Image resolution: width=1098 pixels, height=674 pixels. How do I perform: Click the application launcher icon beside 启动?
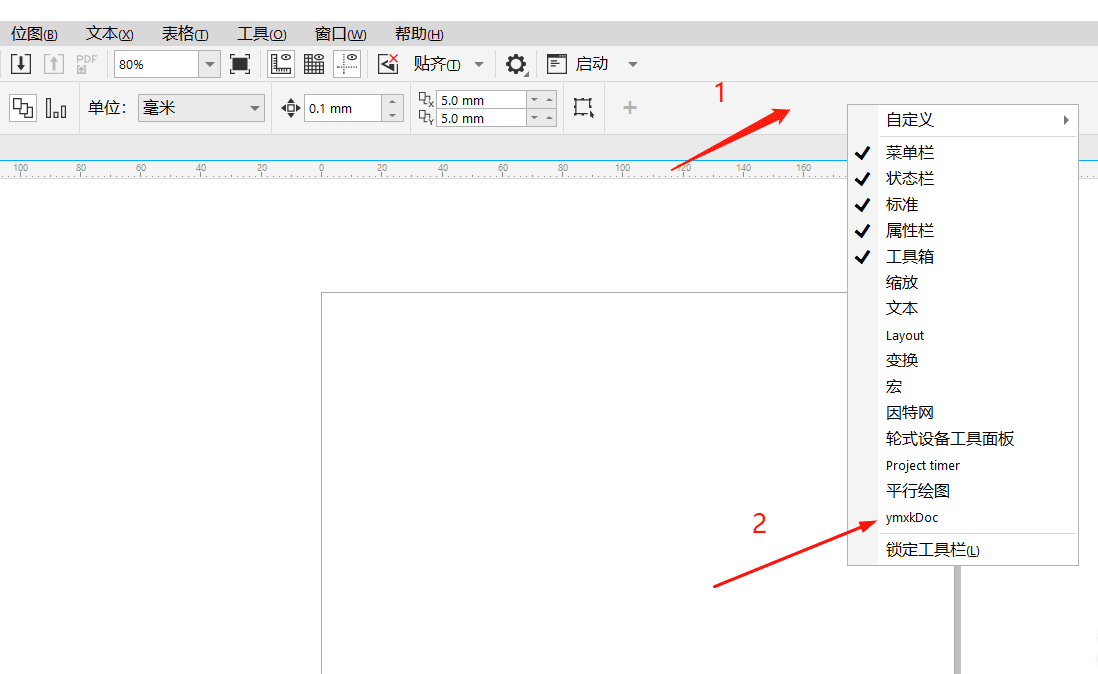557,64
